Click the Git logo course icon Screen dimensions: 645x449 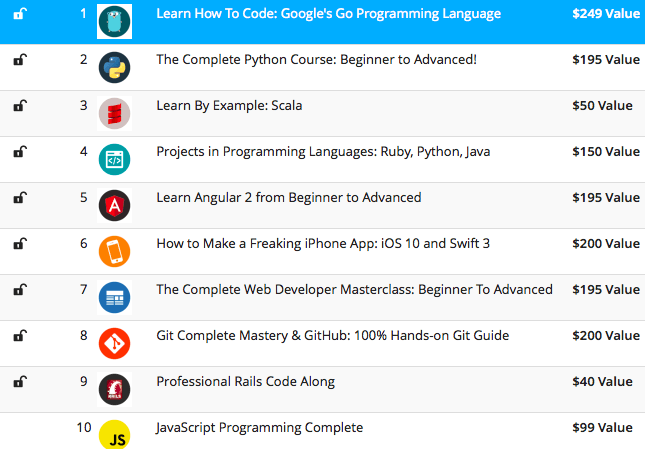click(x=115, y=344)
